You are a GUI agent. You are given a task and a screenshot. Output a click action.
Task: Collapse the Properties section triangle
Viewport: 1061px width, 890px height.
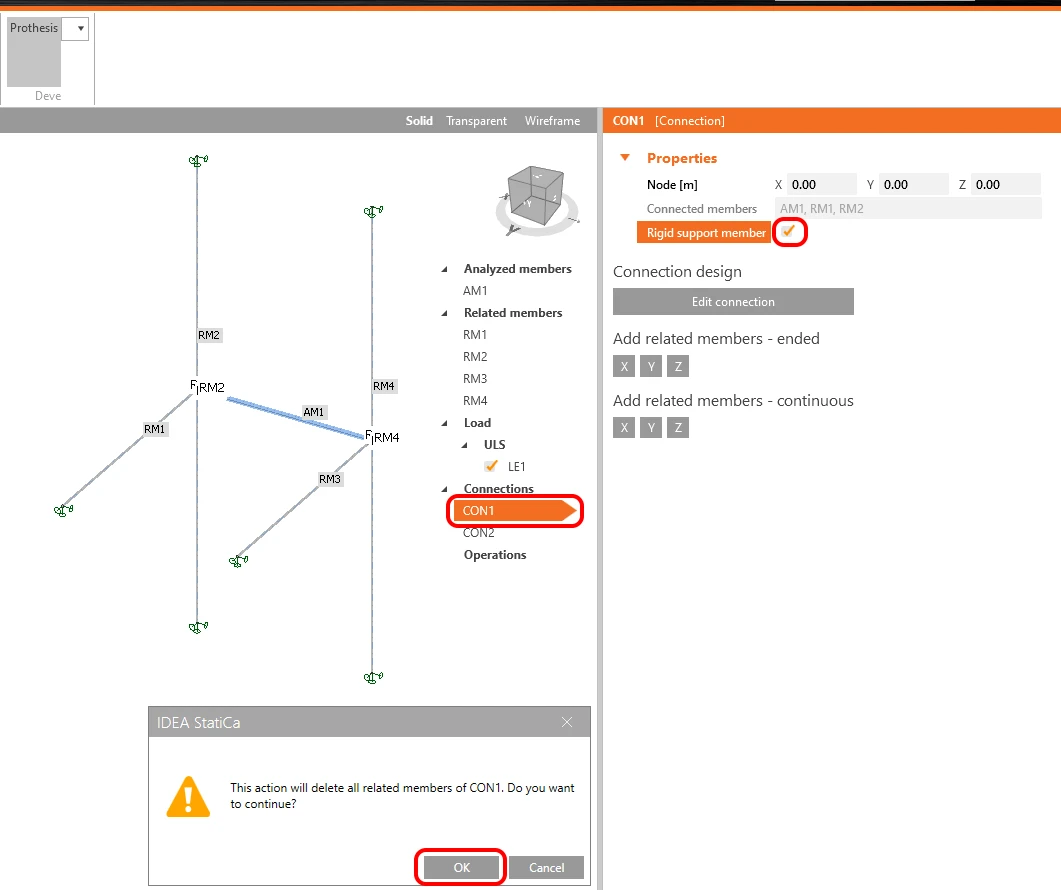pyautogui.click(x=625, y=158)
